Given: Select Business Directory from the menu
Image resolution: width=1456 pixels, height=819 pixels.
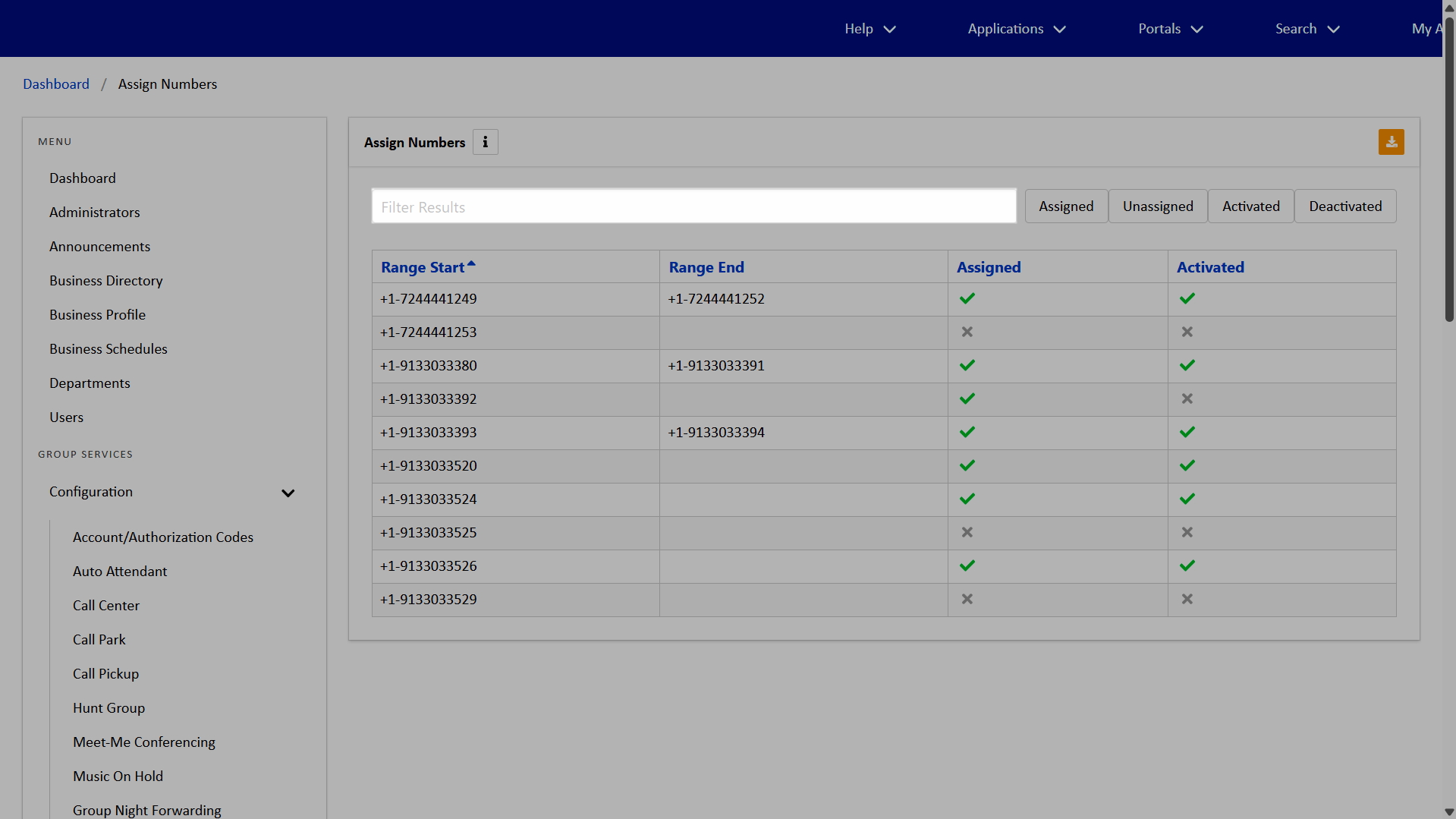Looking at the screenshot, I should tap(105, 280).
